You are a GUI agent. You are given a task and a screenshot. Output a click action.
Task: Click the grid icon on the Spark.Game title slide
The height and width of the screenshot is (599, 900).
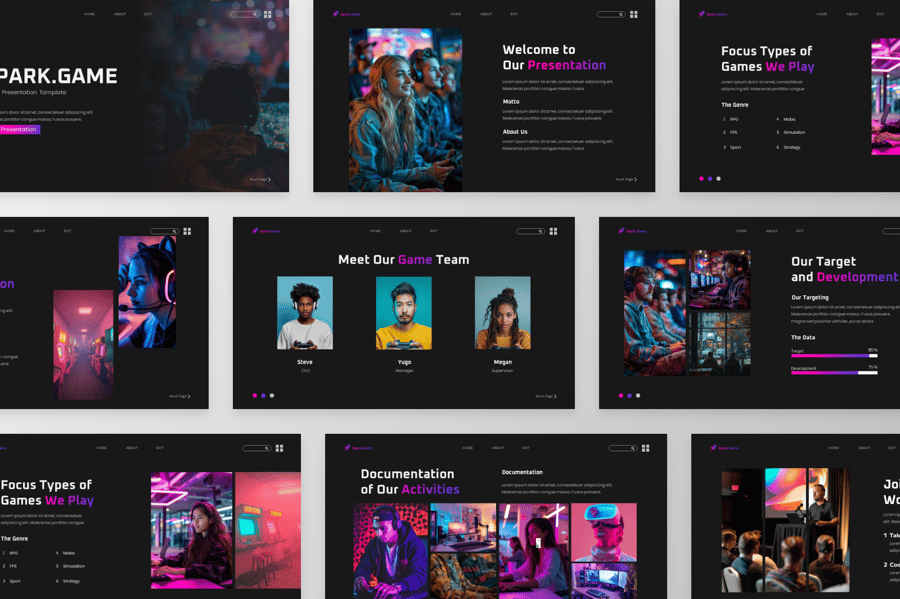click(267, 14)
